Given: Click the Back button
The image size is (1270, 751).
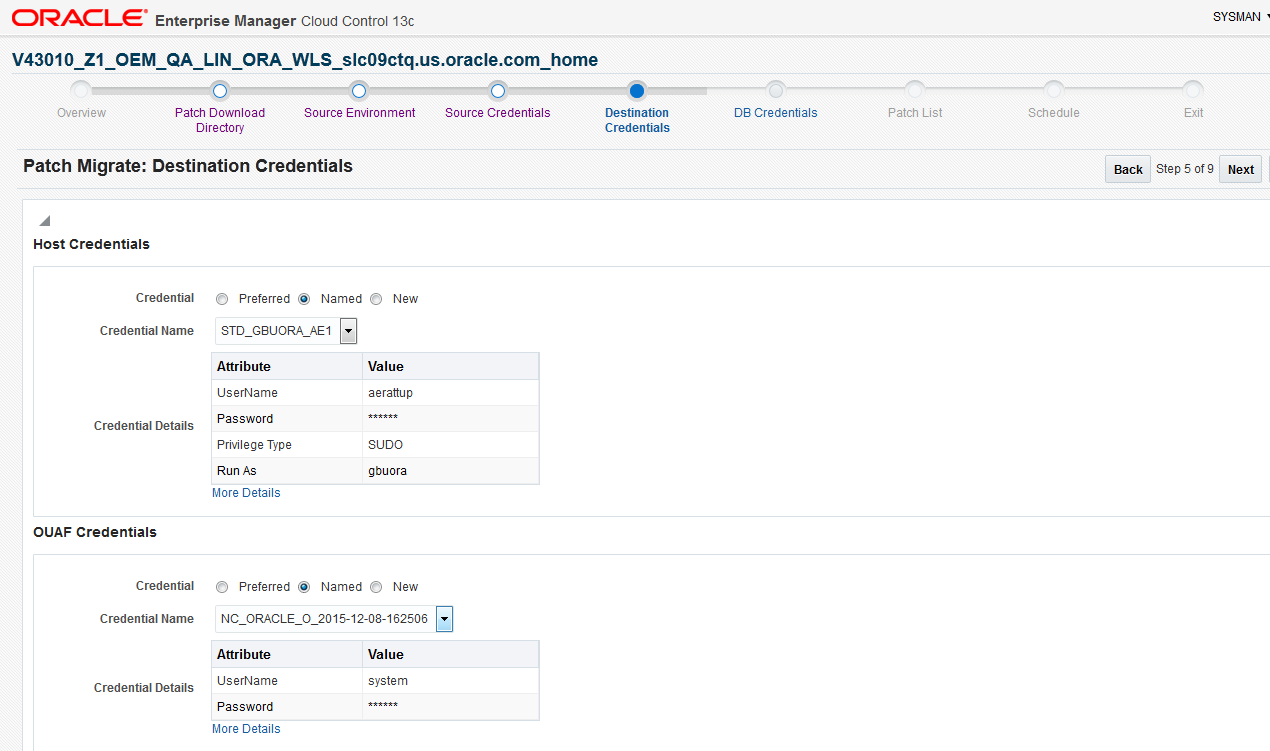Looking at the screenshot, I should pos(1128,169).
